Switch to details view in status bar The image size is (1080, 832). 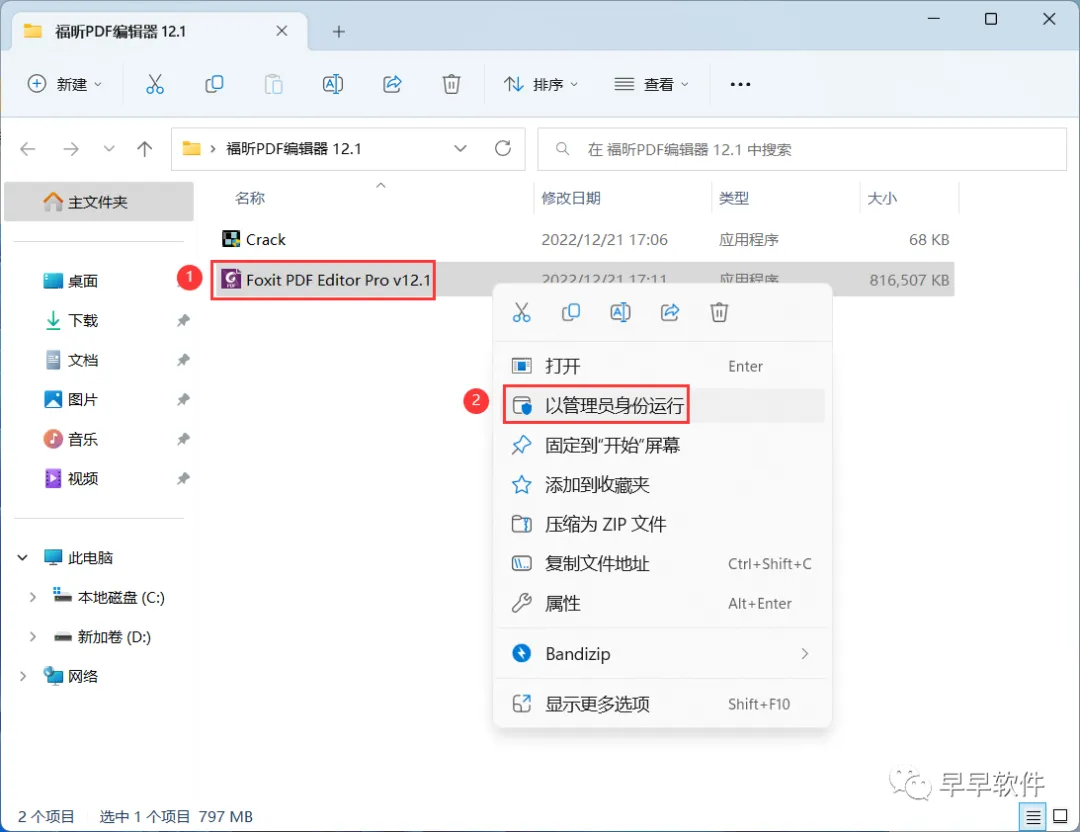click(1033, 817)
